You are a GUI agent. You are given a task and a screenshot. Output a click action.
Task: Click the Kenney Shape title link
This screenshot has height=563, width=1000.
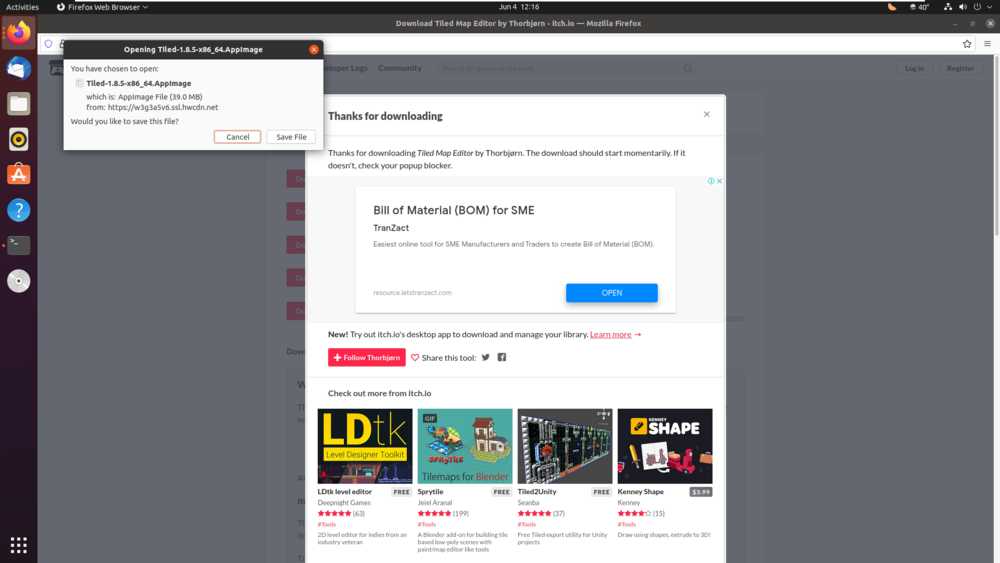click(x=640, y=492)
